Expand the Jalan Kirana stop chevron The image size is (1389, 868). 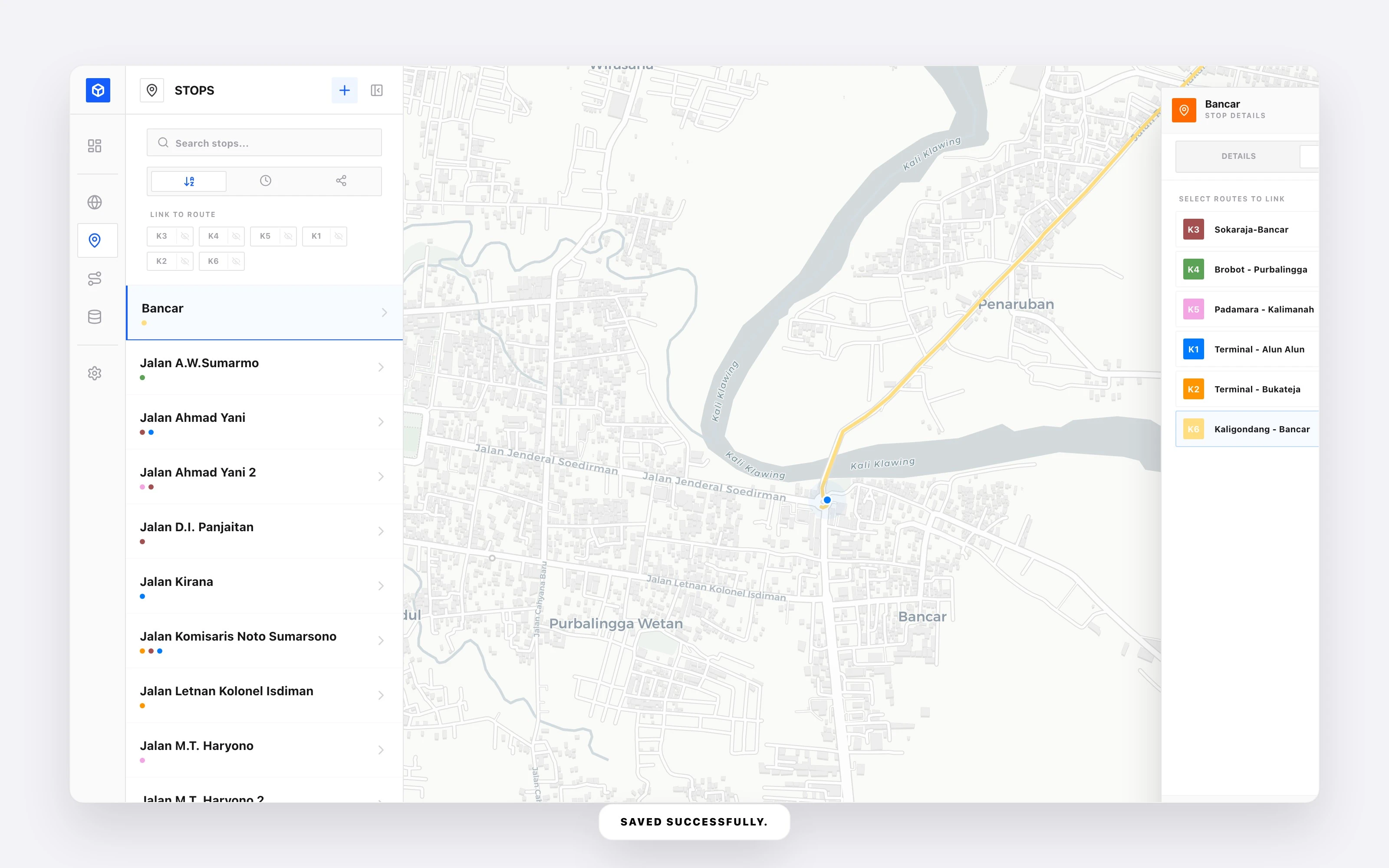click(382, 586)
